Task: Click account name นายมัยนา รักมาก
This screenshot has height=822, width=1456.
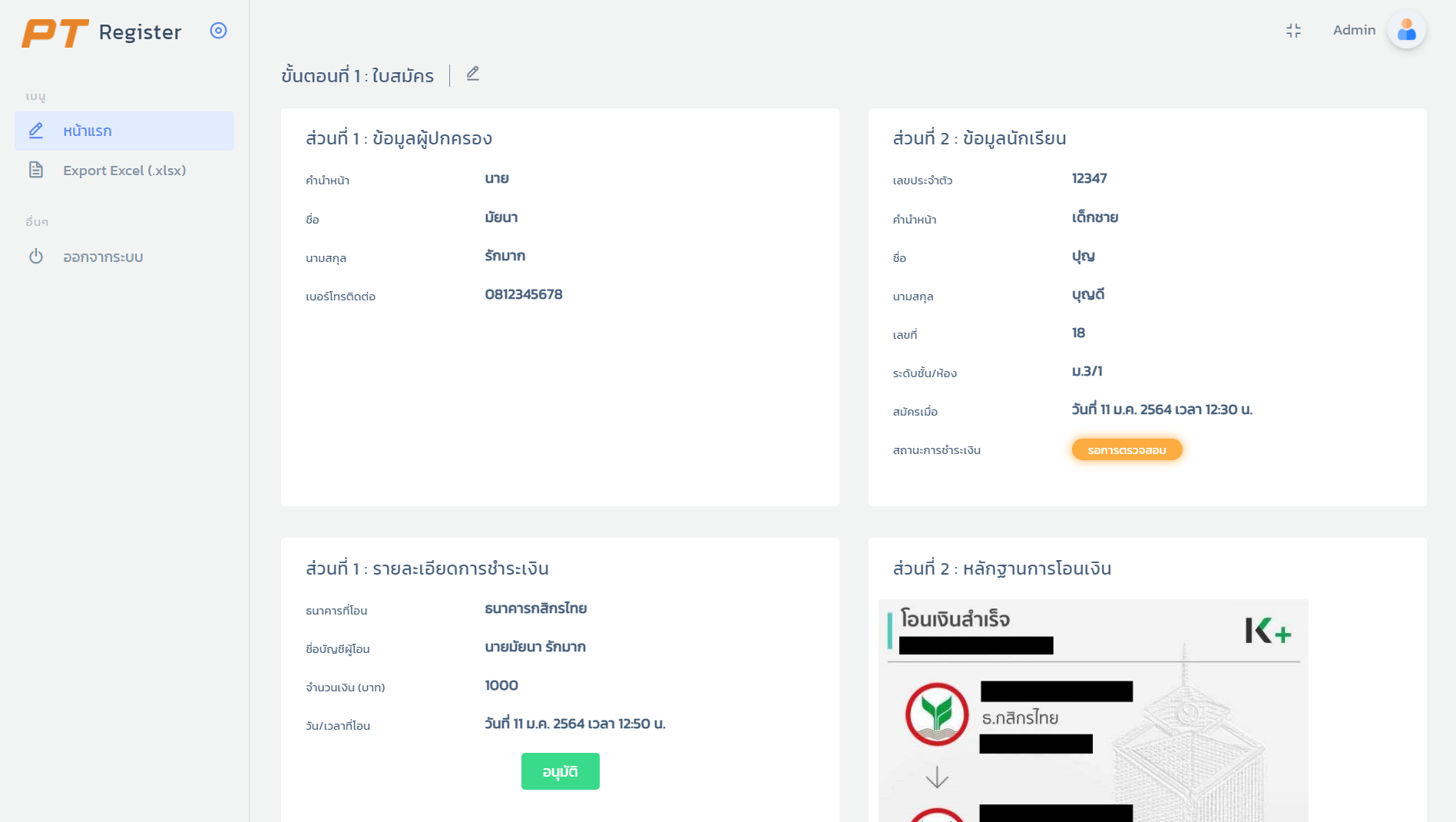Action: (x=535, y=648)
